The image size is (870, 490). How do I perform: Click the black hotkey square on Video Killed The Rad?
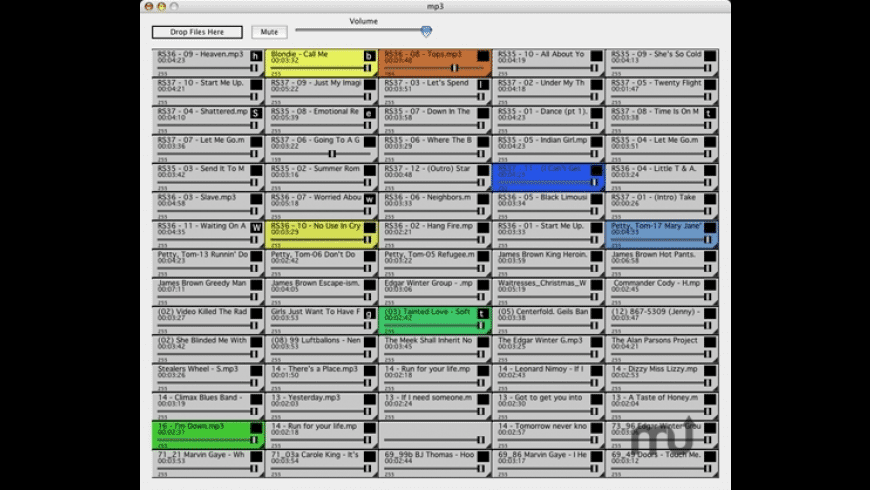256,314
